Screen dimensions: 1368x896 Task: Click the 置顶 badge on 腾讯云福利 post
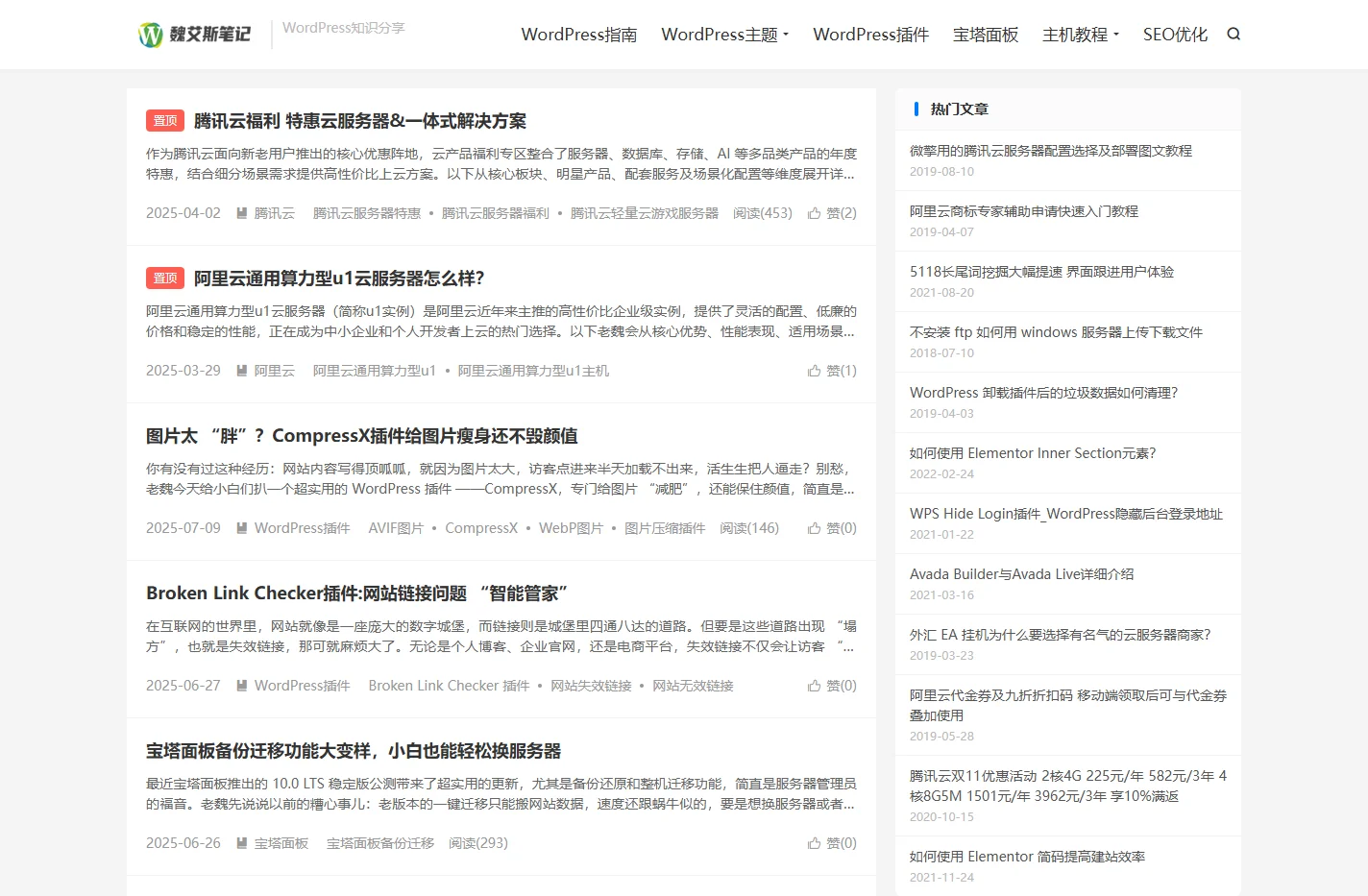click(x=165, y=121)
